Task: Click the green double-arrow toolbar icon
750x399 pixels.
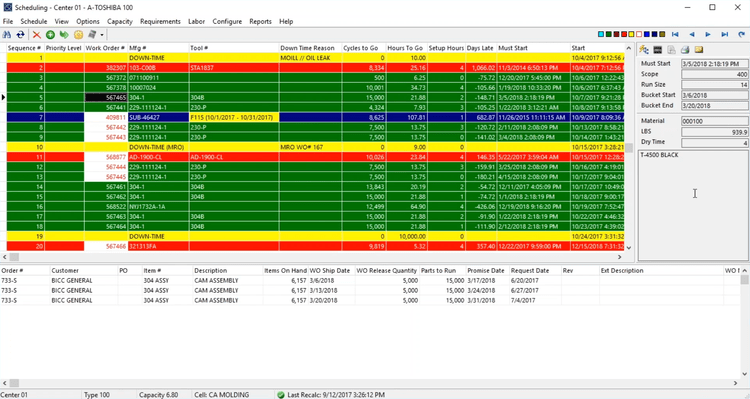Action: (64, 34)
